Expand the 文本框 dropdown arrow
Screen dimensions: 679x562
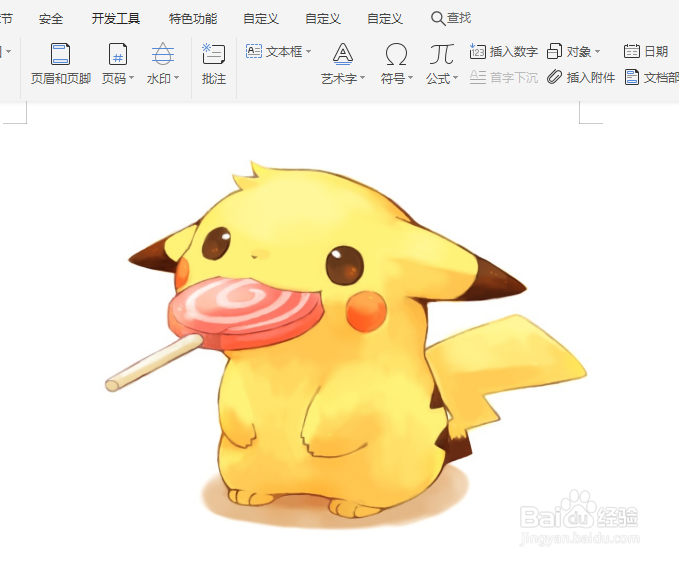point(308,52)
